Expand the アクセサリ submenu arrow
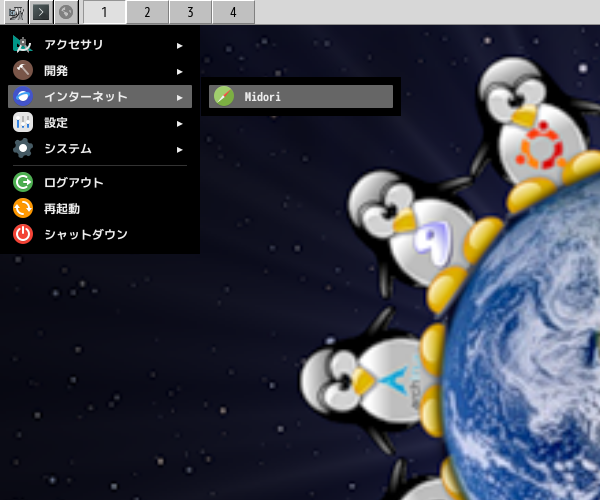 [179, 46]
